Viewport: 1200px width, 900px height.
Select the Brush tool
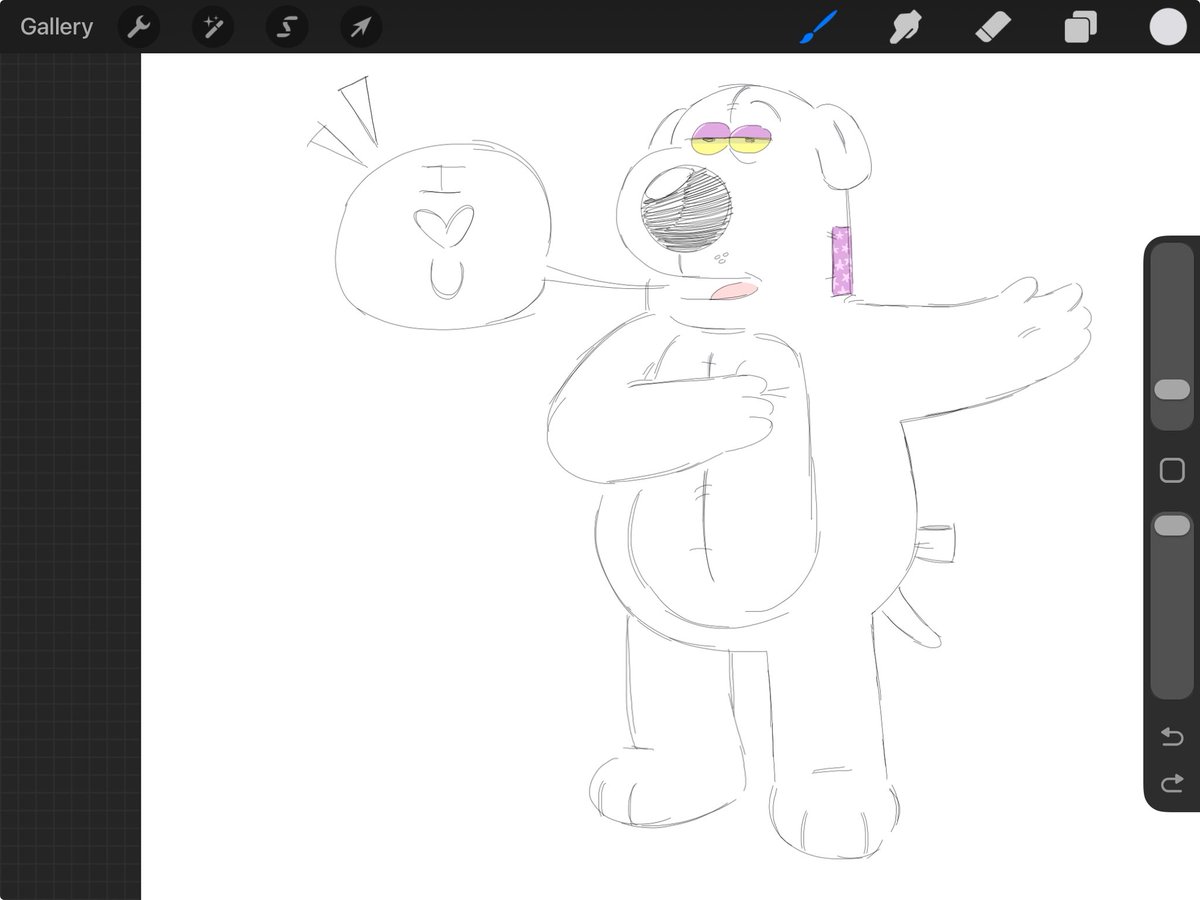pyautogui.click(x=817, y=27)
